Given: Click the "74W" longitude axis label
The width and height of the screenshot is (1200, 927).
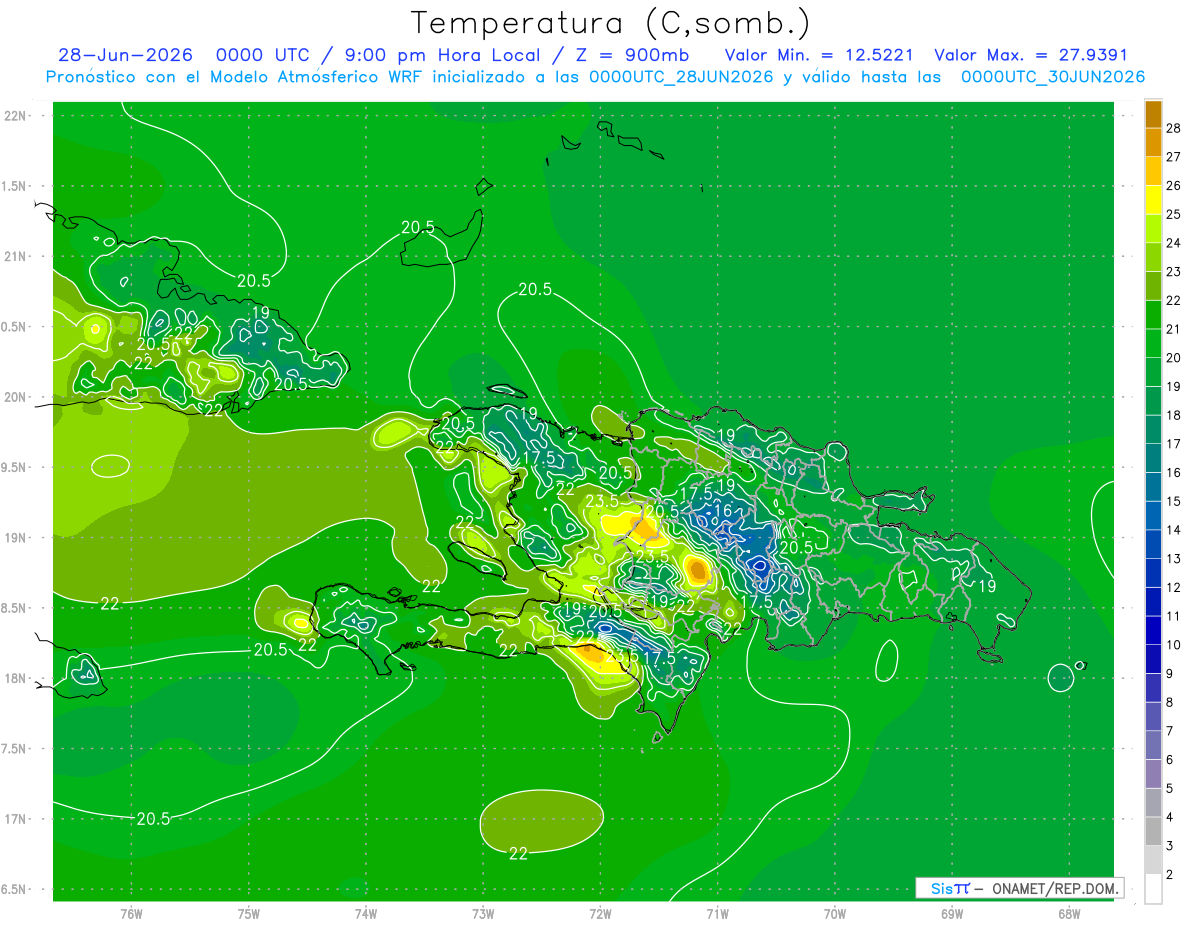Looking at the screenshot, I should 366,913.
